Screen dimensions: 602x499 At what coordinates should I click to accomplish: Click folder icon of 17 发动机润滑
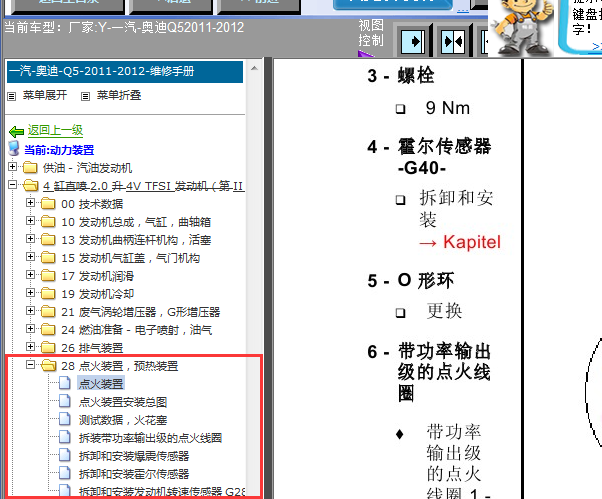click(x=48, y=276)
